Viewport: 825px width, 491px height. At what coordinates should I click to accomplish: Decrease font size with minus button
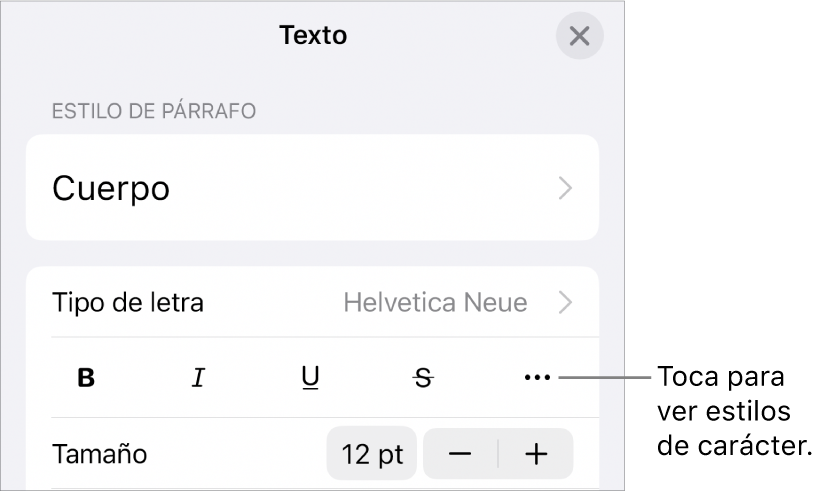[x=460, y=454]
